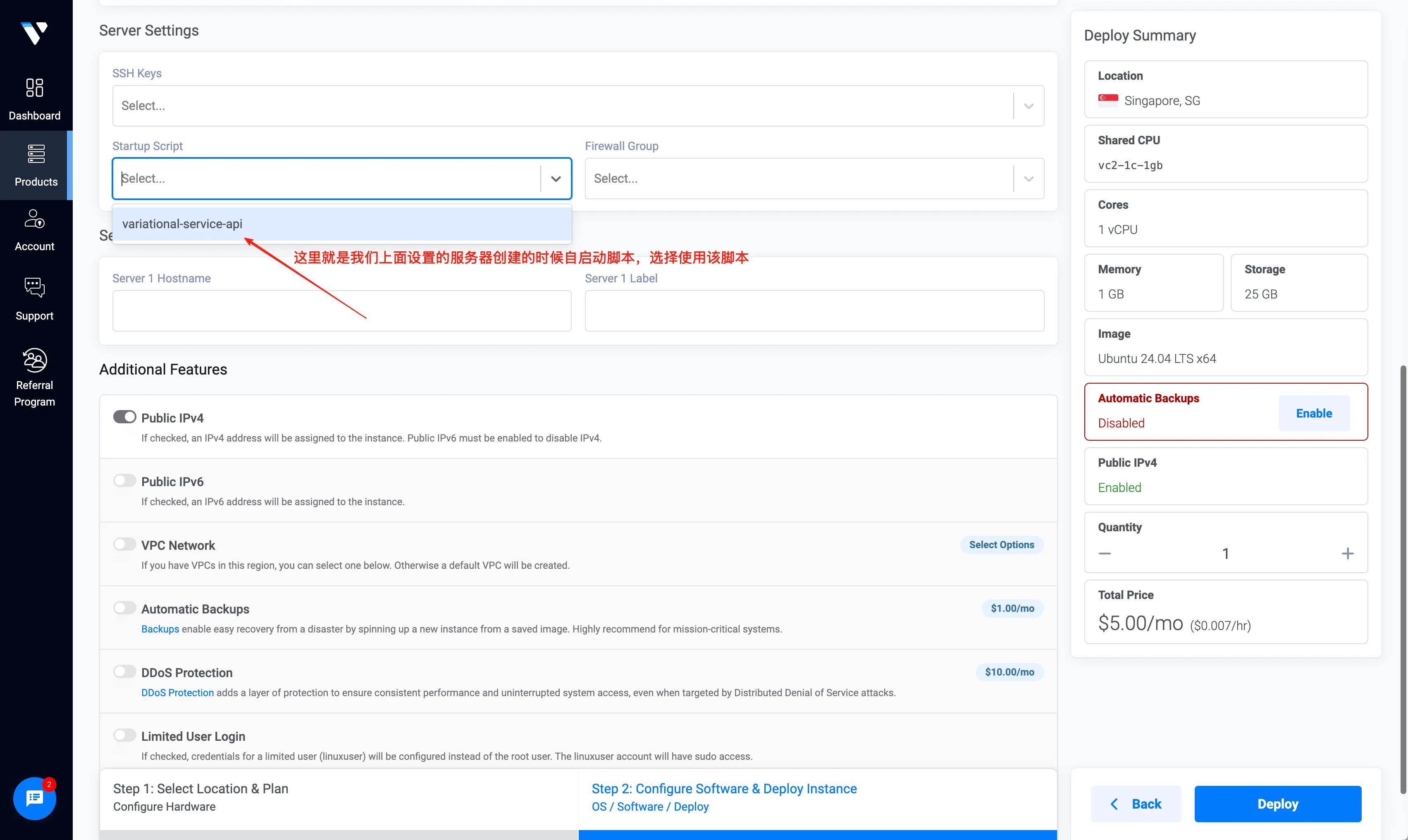Go to the Account sidebar icon
The height and width of the screenshot is (840, 1408).
(x=35, y=219)
